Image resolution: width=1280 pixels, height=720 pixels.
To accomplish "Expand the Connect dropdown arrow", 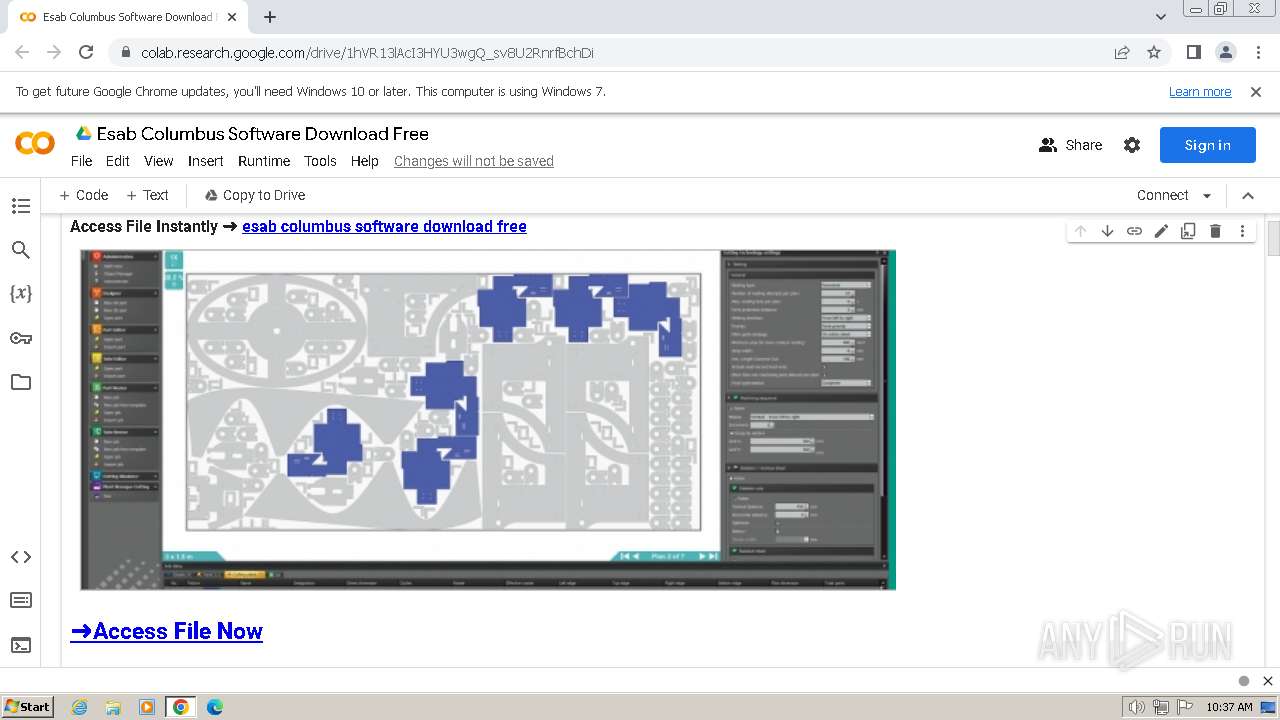I will click(1207, 196).
